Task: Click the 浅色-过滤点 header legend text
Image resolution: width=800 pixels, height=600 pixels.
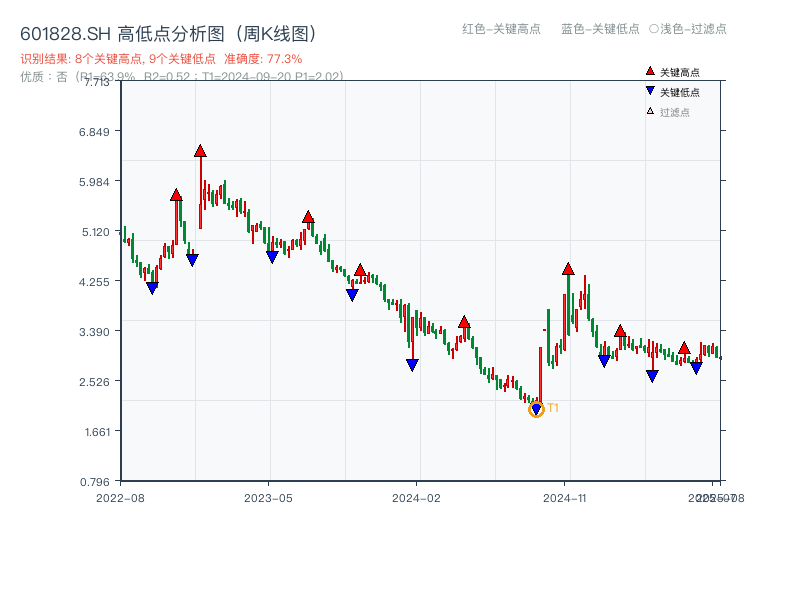Action: click(688, 29)
